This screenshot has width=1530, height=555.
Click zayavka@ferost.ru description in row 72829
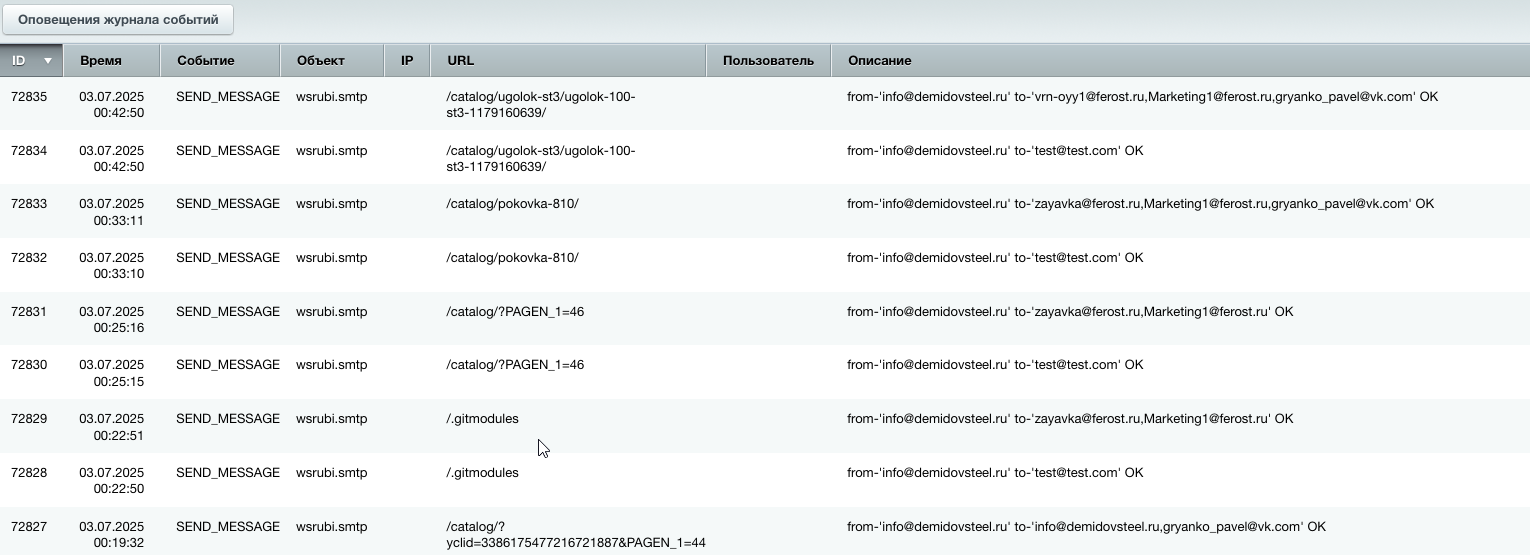point(1070,419)
